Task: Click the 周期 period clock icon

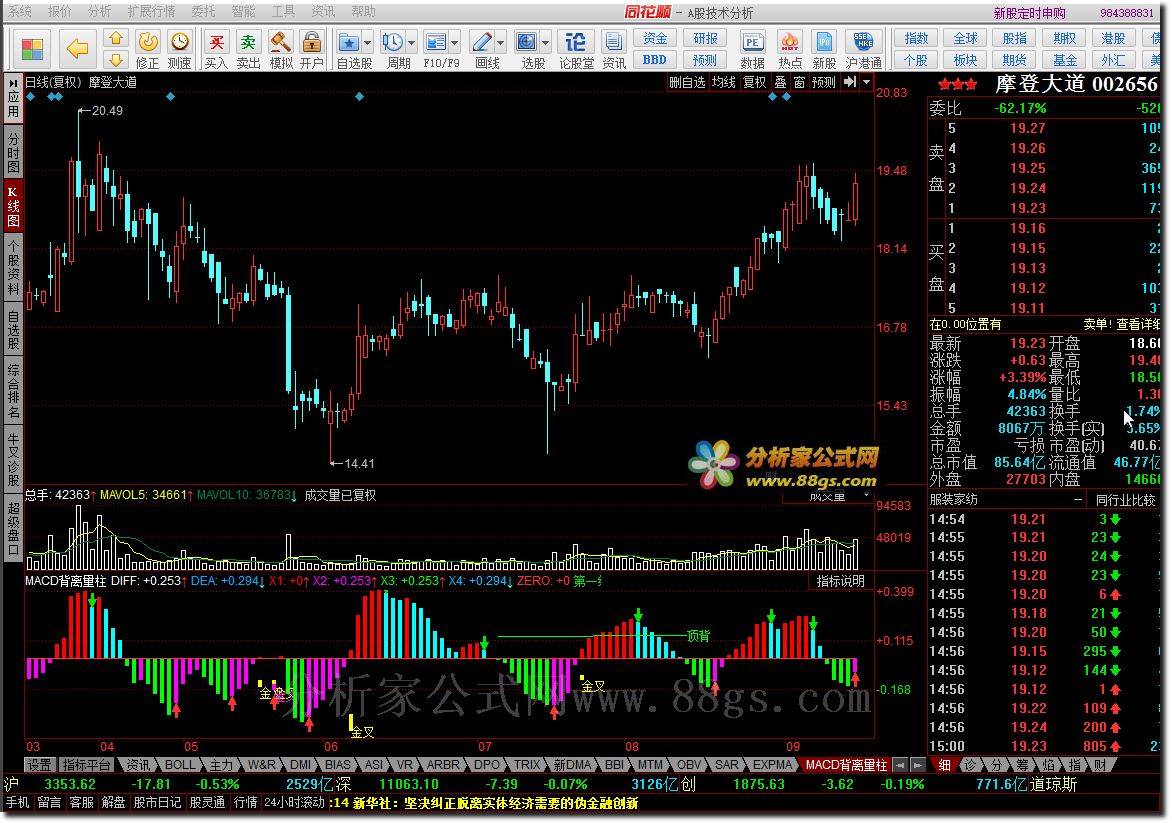Action: tap(392, 43)
